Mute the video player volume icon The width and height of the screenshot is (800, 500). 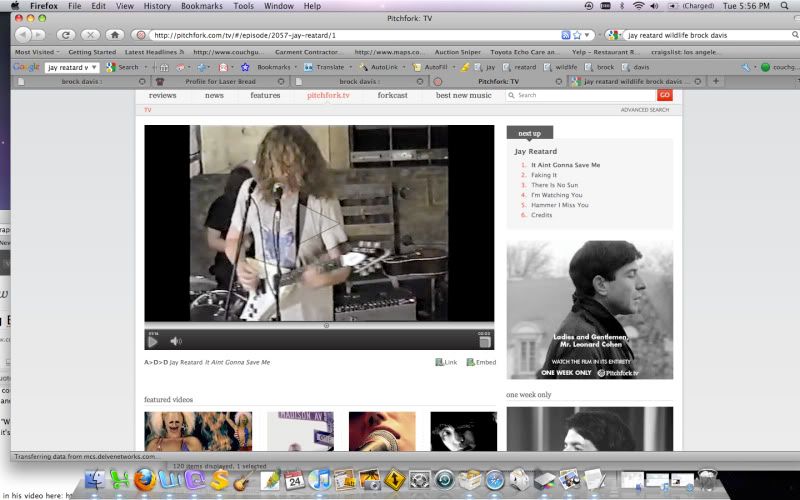pos(176,341)
